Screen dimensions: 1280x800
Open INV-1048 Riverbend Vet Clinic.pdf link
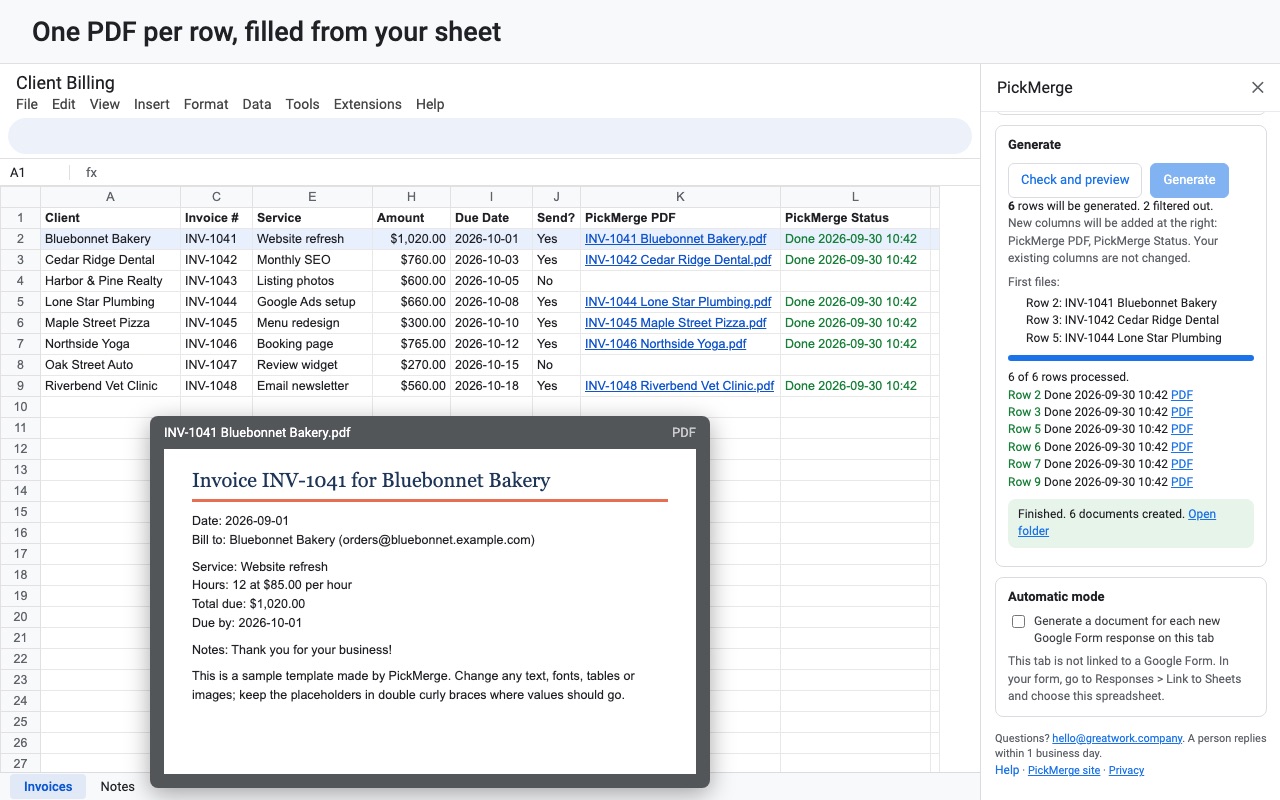coord(680,386)
